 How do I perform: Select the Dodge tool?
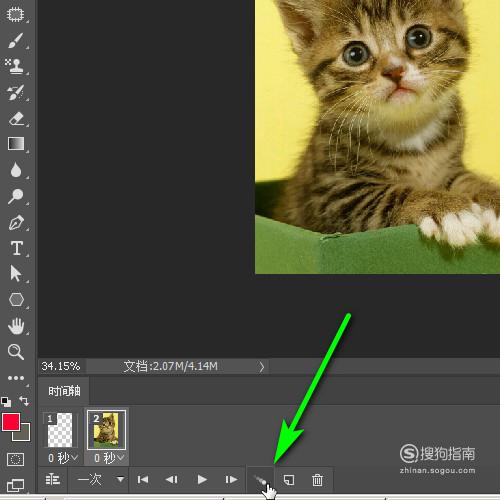[15, 196]
